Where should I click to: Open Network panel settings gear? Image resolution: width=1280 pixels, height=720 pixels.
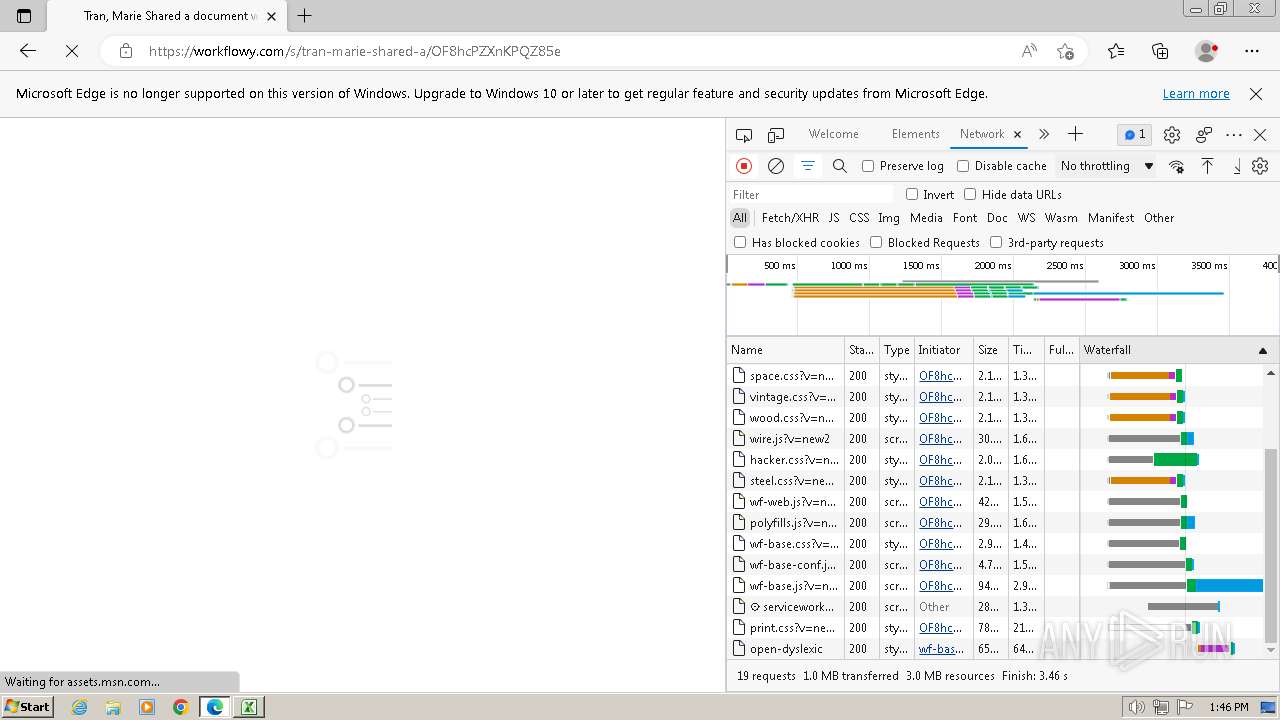(x=1260, y=166)
